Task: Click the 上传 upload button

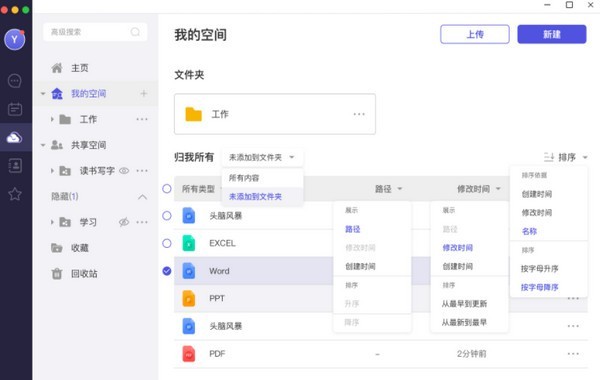Action: (474, 34)
